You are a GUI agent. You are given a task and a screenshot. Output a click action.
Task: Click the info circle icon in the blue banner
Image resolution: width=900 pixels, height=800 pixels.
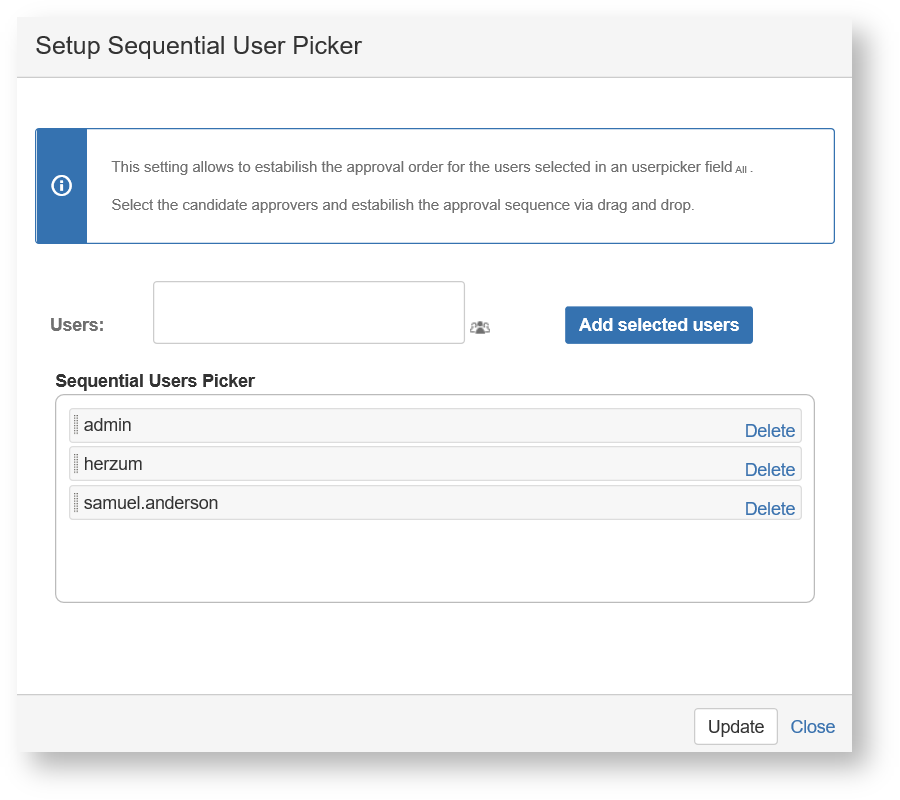pos(61,186)
